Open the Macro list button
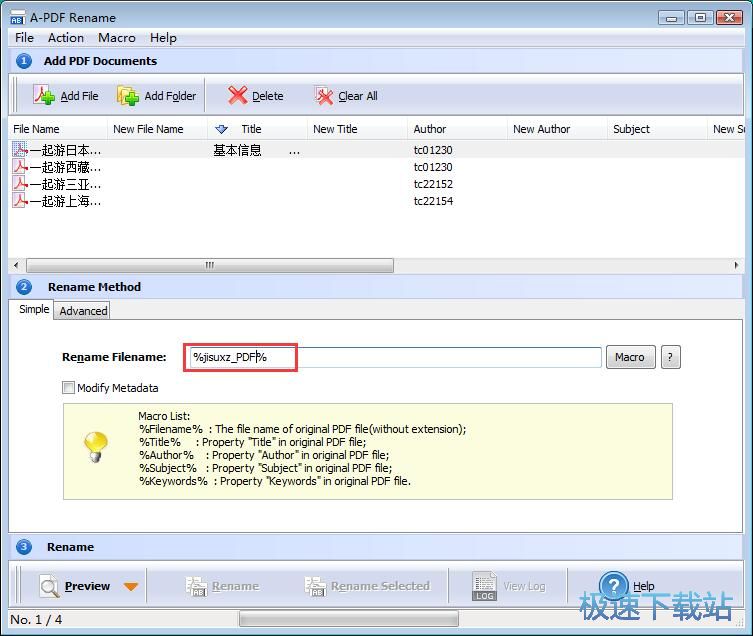 630,357
